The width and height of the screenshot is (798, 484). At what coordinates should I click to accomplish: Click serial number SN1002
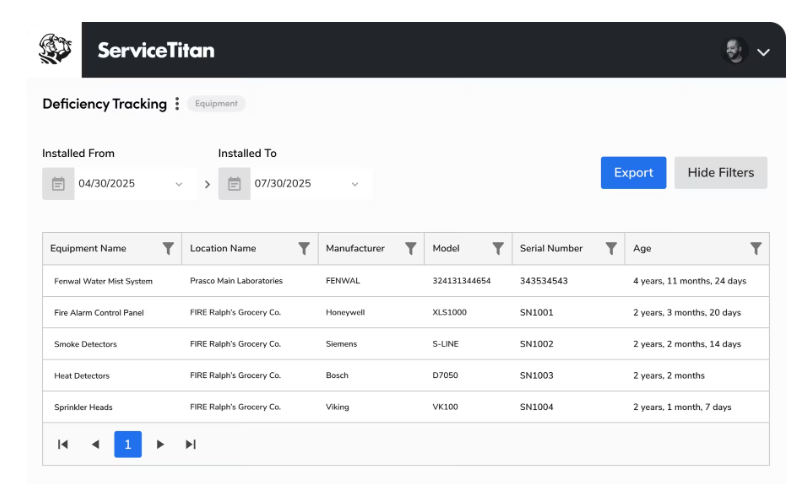point(536,344)
